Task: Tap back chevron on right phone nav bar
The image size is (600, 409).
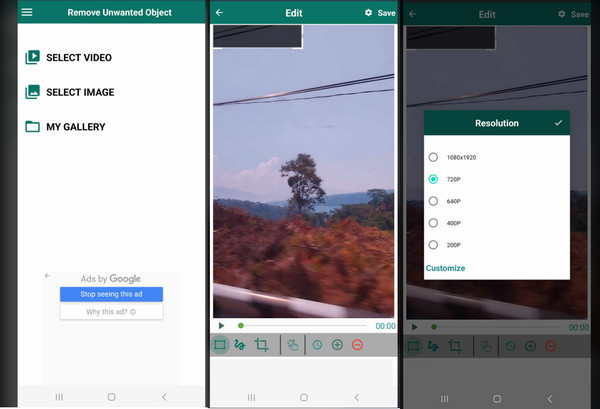Action: [550, 399]
